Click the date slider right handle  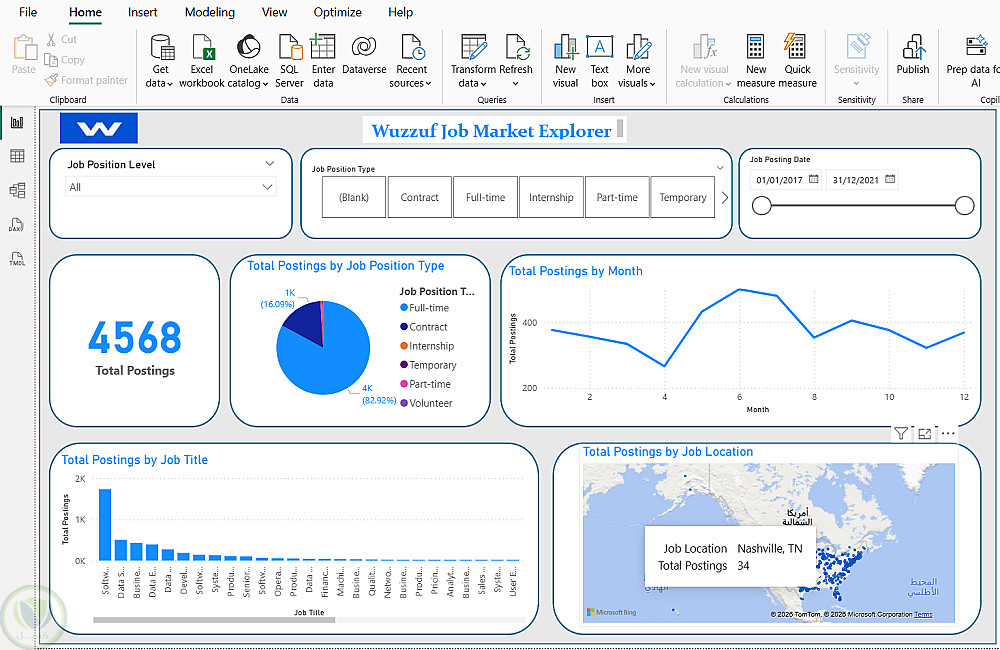click(x=964, y=205)
